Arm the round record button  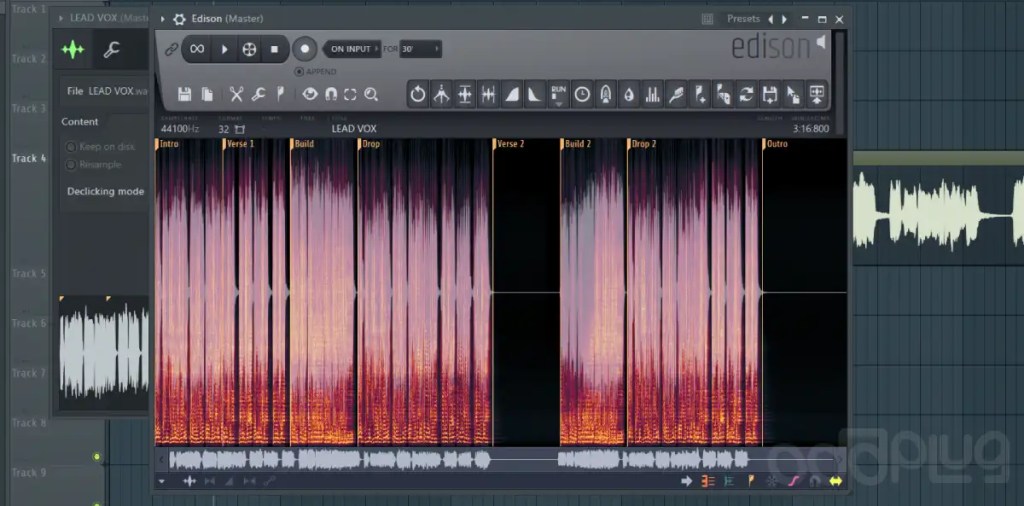pyautogui.click(x=304, y=49)
